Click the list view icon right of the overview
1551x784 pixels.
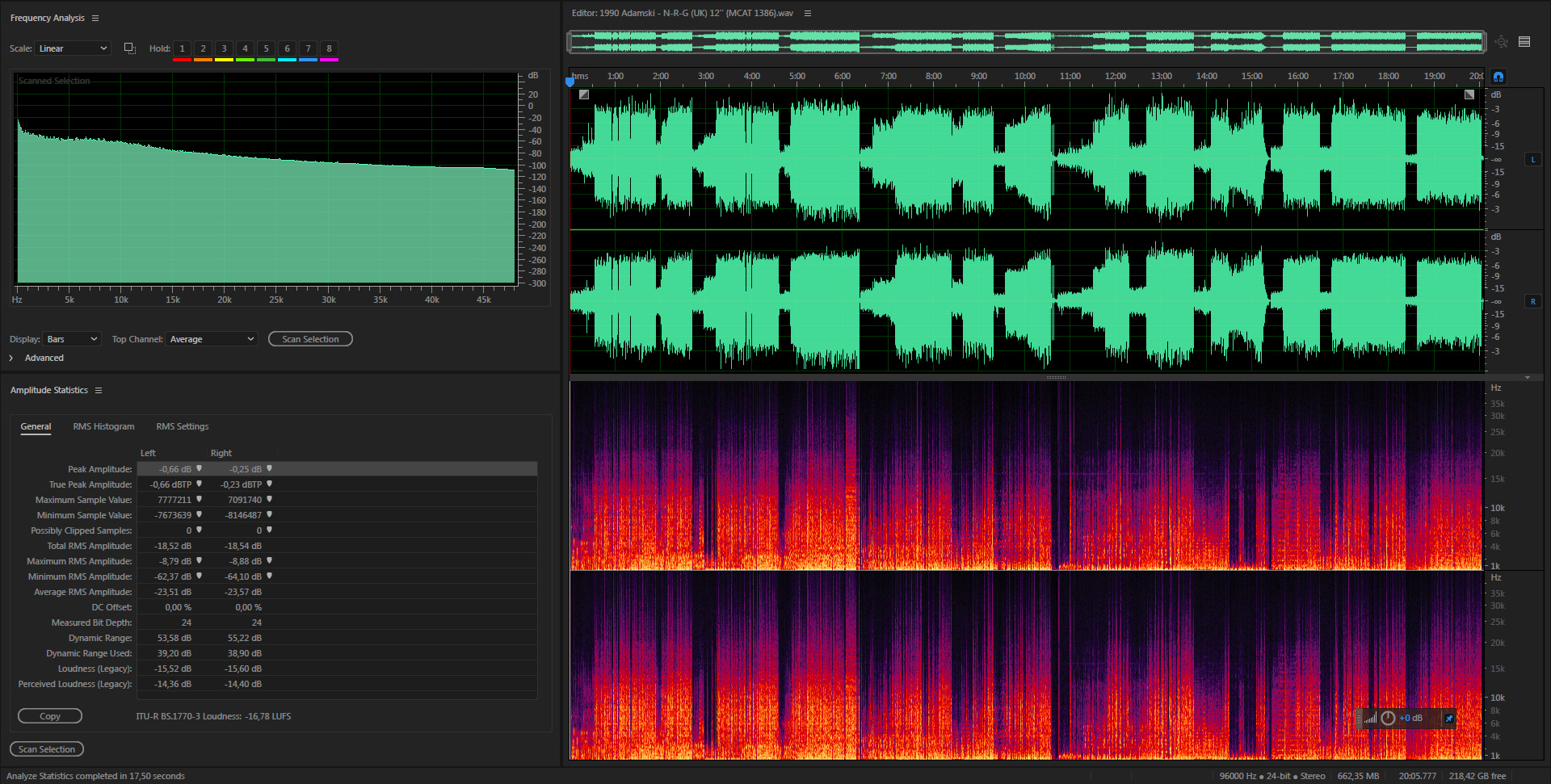[x=1524, y=41]
